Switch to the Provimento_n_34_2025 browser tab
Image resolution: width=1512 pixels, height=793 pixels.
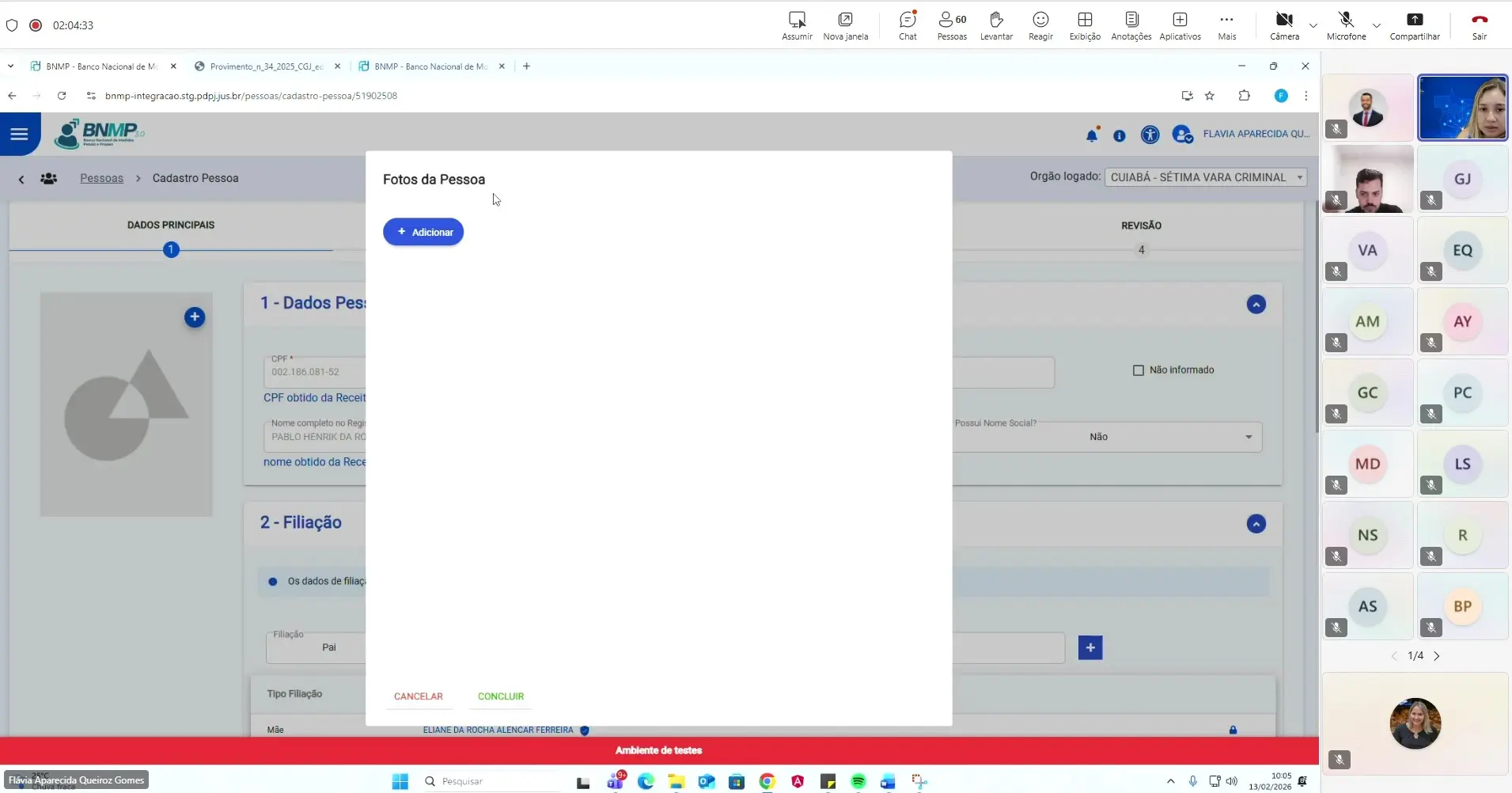click(x=266, y=66)
